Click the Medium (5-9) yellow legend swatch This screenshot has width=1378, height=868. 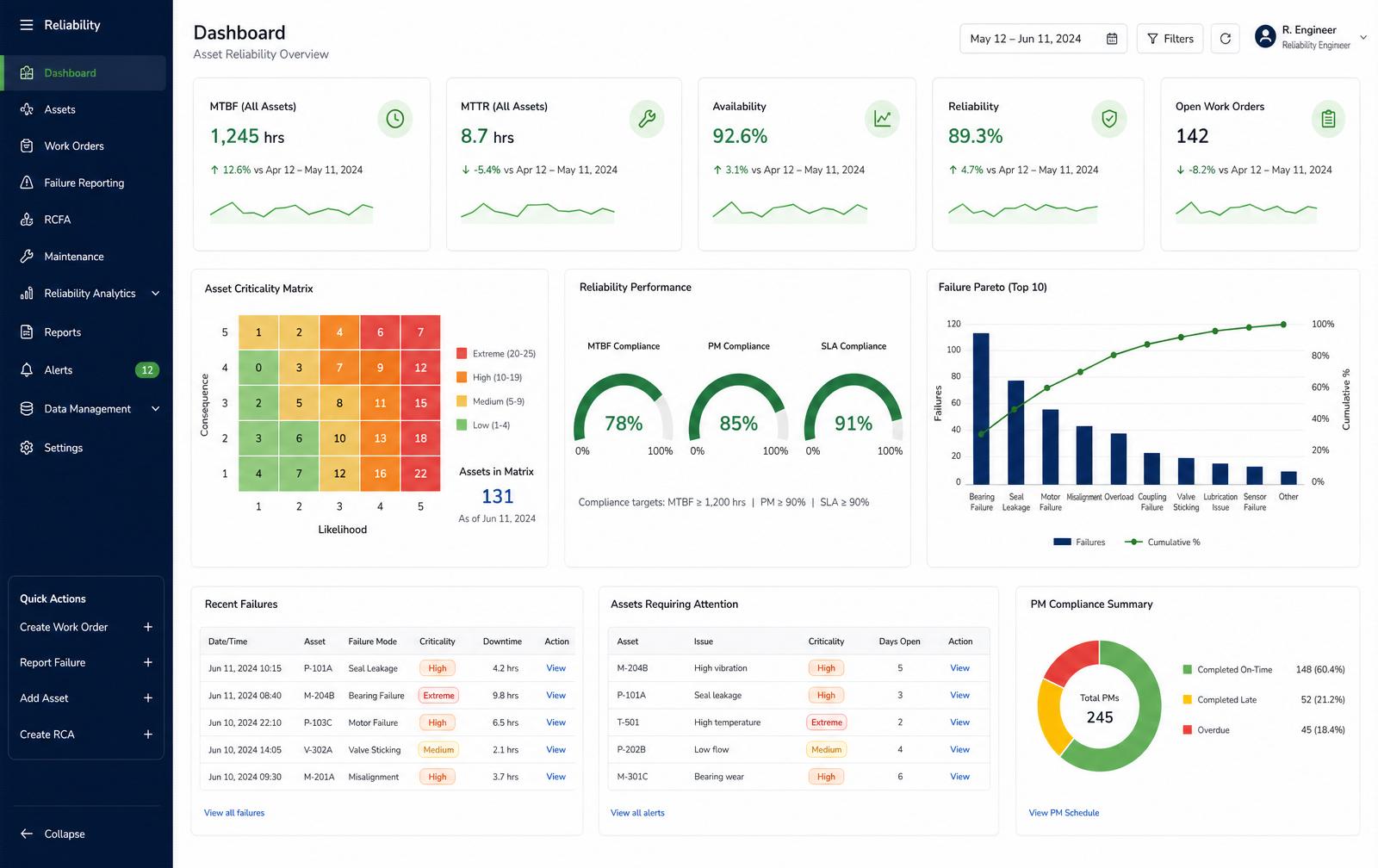click(462, 401)
